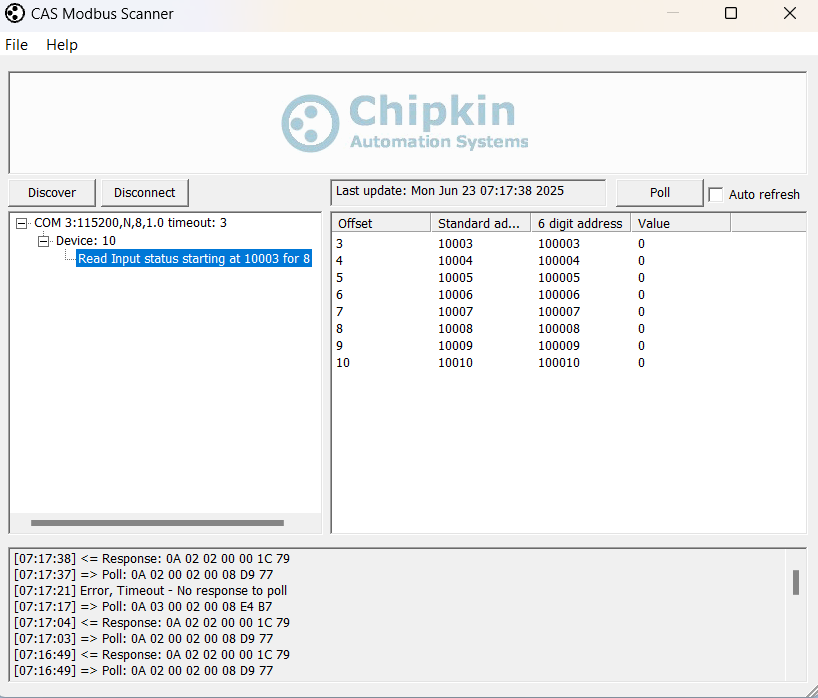Image resolution: width=818 pixels, height=698 pixels.
Task: Select the row with standard address 10005
Action: (x=569, y=278)
